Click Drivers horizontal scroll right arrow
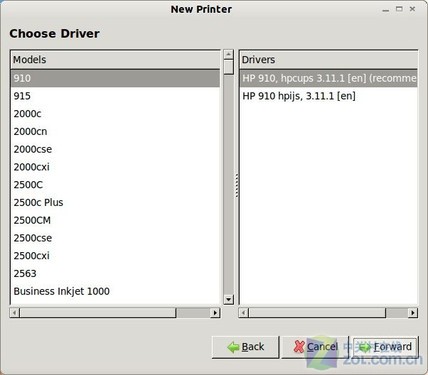Viewport: 428px width, 375px height. (x=413, y=313)
